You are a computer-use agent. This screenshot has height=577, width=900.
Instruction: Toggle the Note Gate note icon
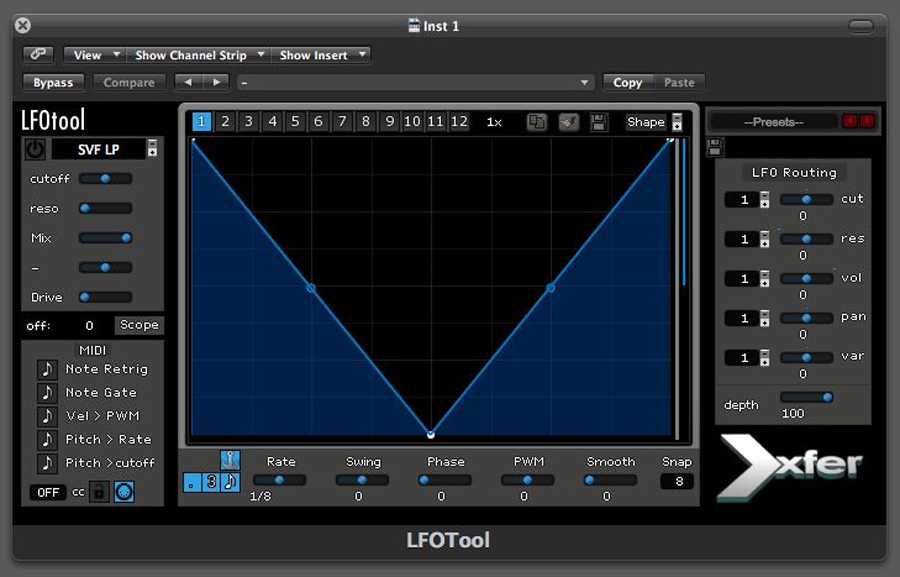[47, 392]
